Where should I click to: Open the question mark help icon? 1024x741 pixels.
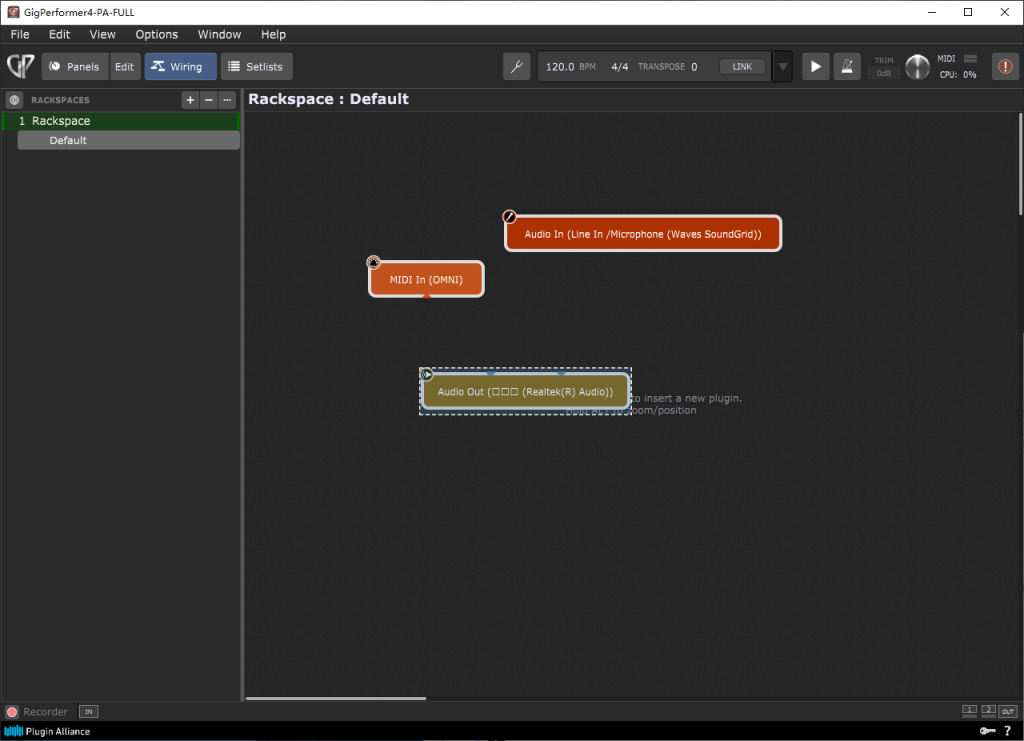(1008, 731)
